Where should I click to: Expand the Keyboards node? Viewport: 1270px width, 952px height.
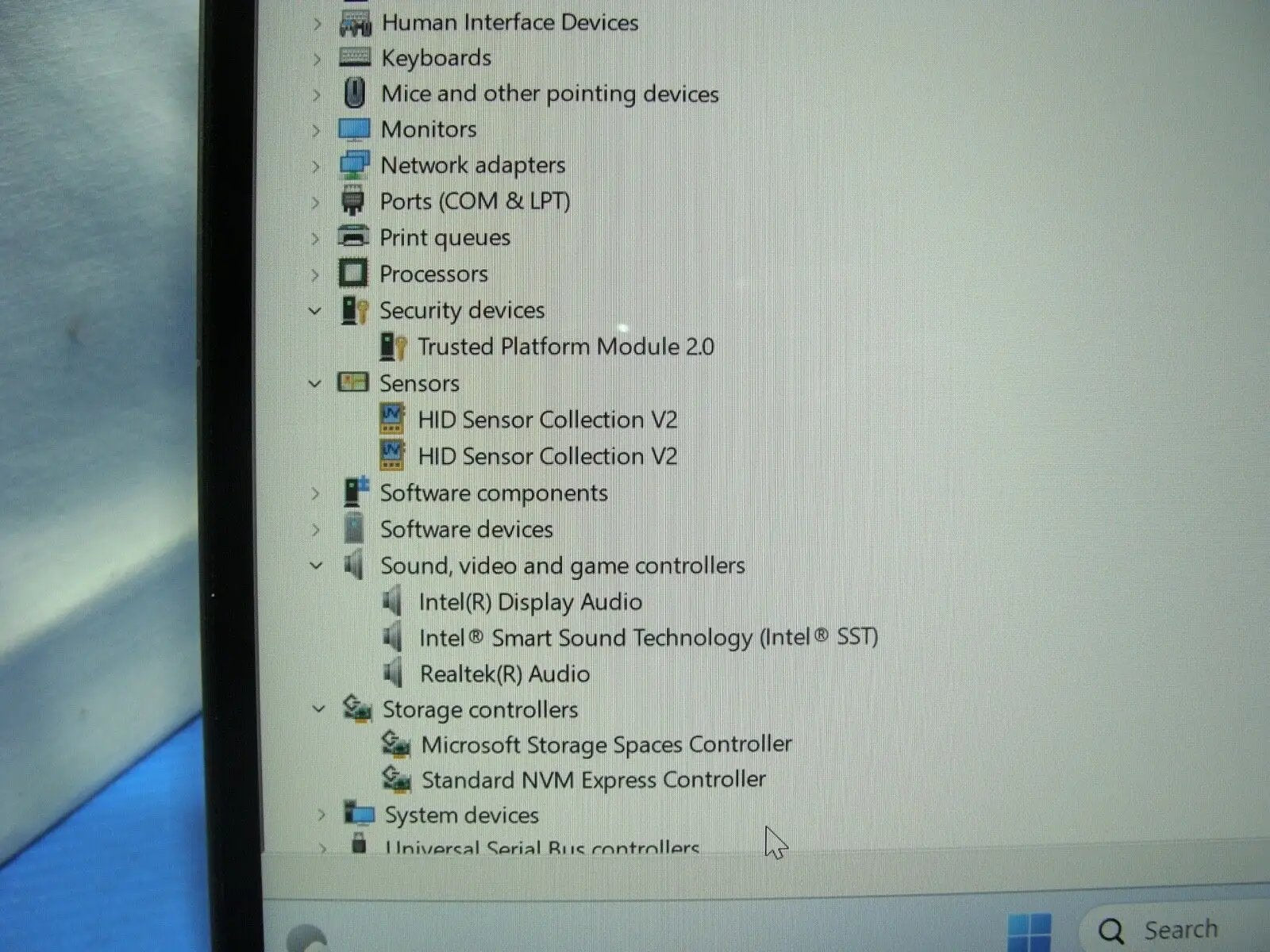click(317, 59)
